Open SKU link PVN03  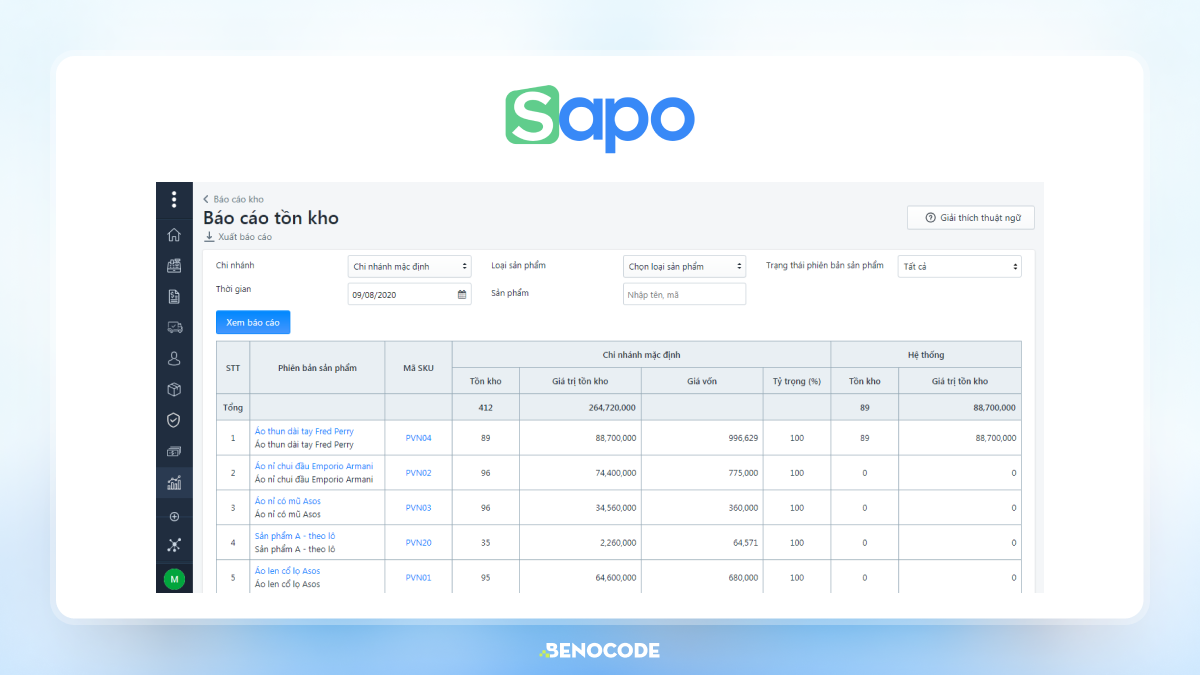(x=418, y=508)
